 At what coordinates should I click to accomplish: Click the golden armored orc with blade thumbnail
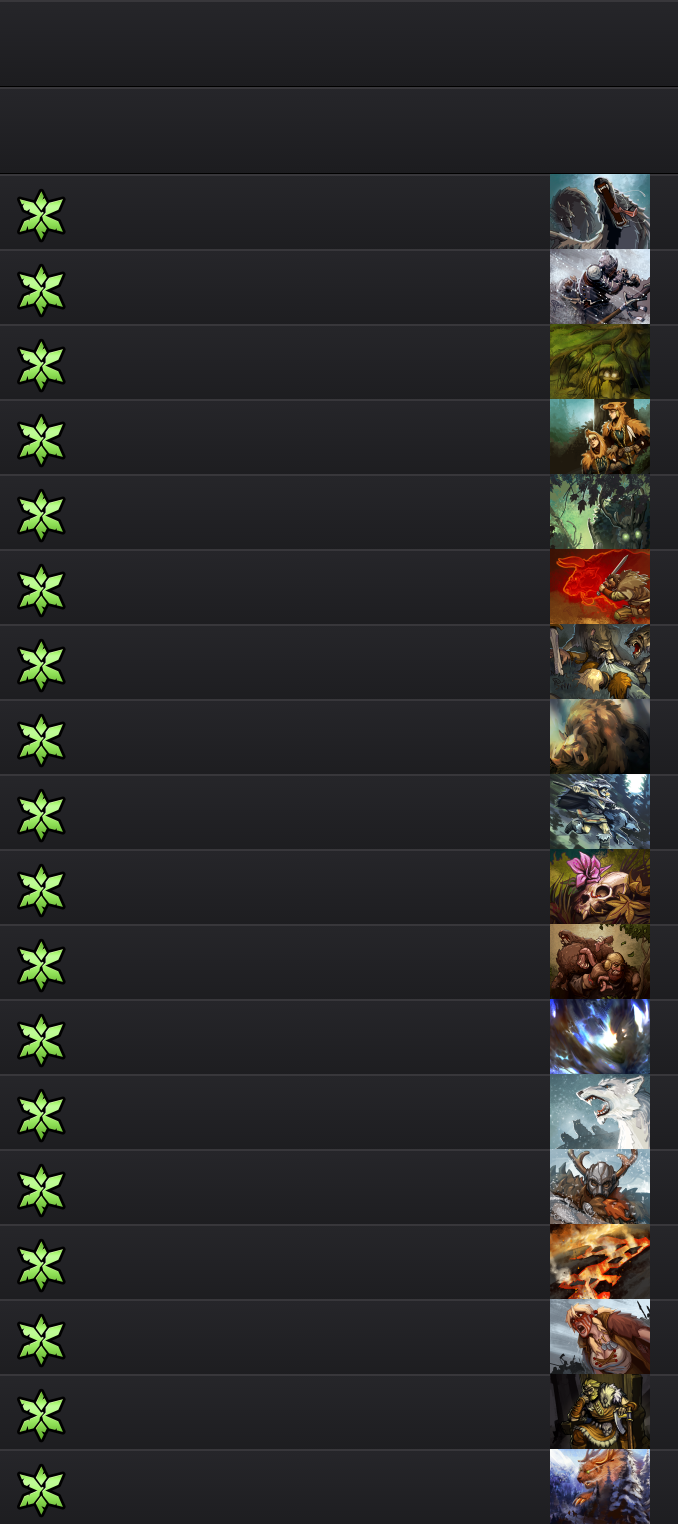coord(600,1412)
